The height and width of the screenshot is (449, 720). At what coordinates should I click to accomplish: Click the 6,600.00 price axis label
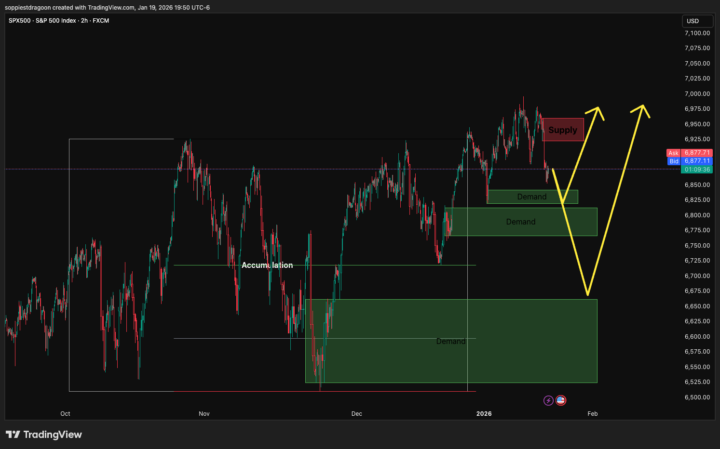pos(697,337)
